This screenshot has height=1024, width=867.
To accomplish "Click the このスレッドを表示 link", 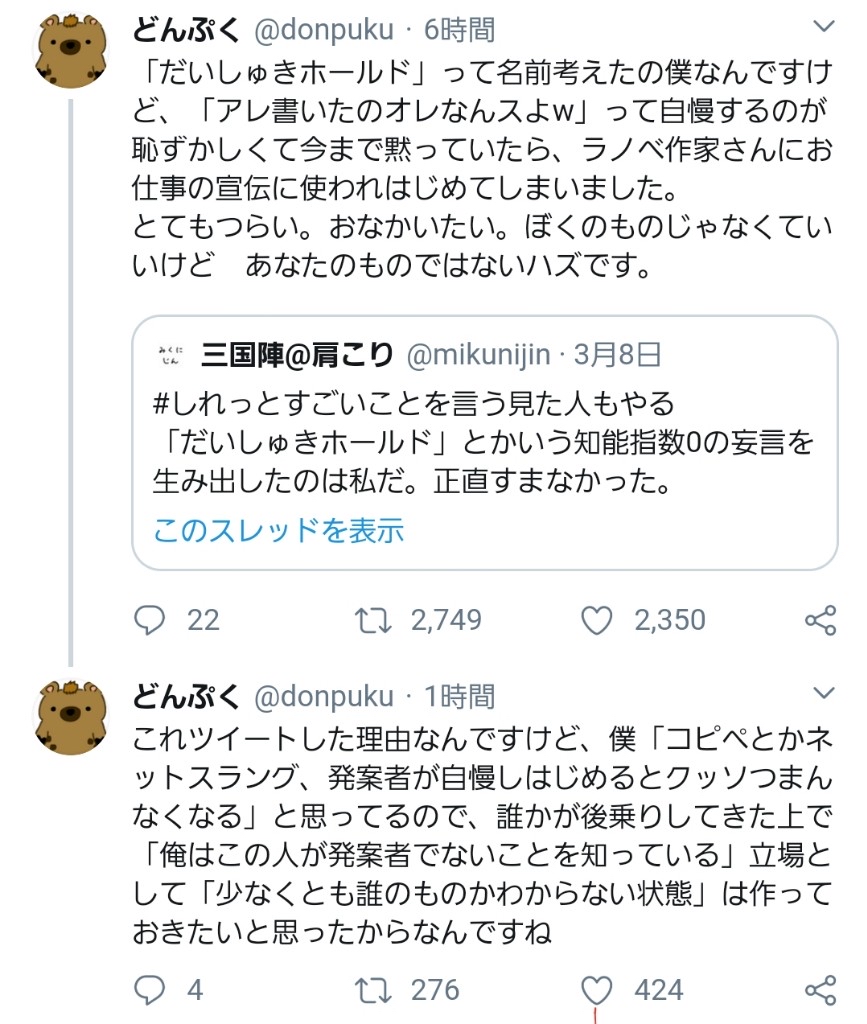I will click(278, 529).
